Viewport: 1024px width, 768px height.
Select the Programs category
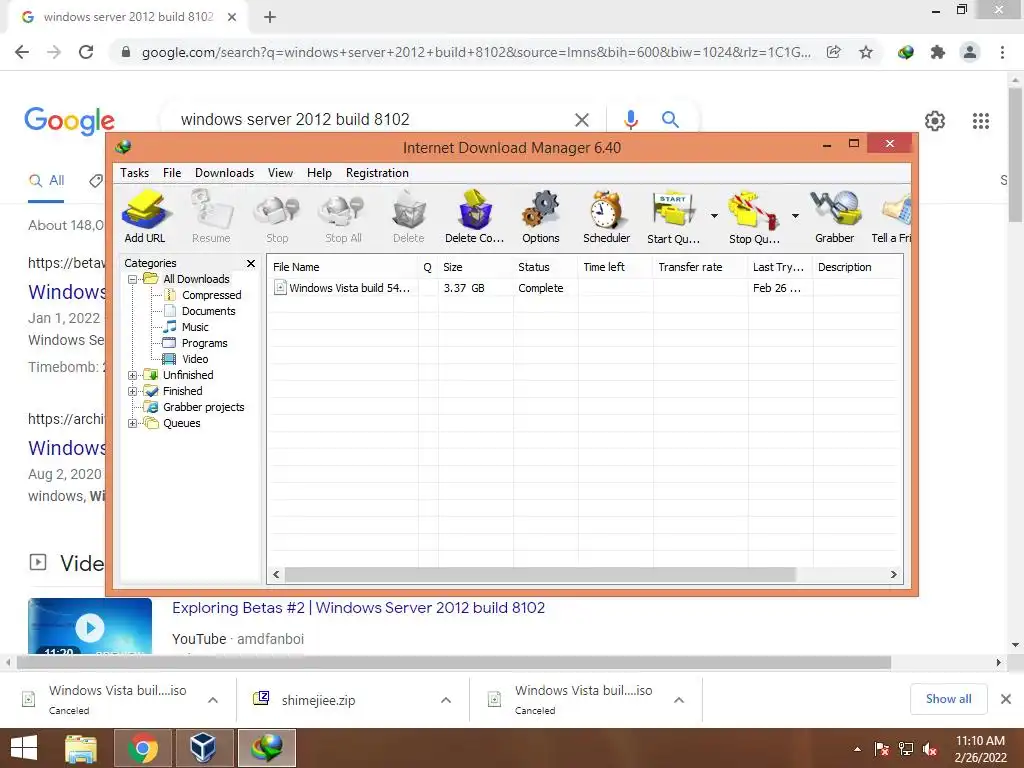pos(204,344)
